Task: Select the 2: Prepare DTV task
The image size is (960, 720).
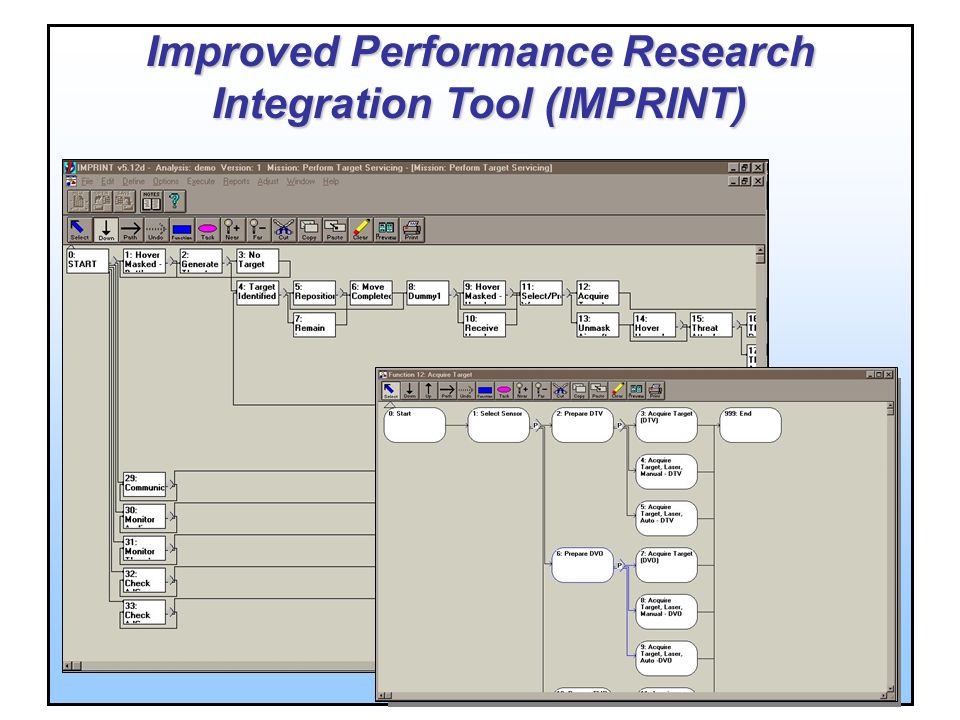Action: (x=582, y=425)
